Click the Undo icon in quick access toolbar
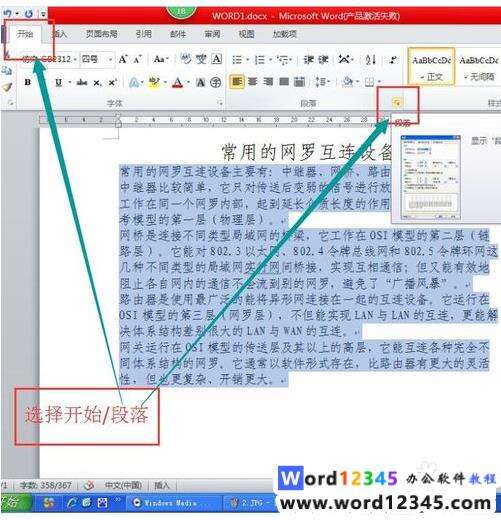This screenshot has height=520, width=501. pos(7,14)
